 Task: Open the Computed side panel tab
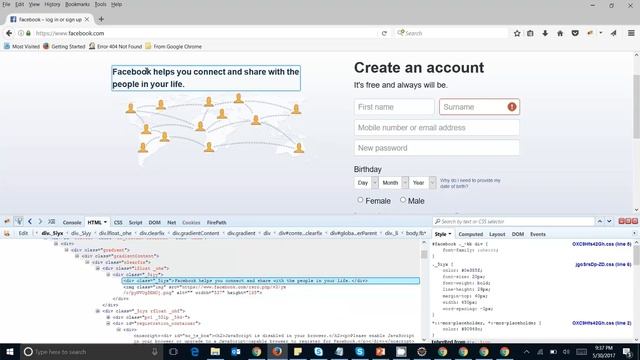pos(471,234)
